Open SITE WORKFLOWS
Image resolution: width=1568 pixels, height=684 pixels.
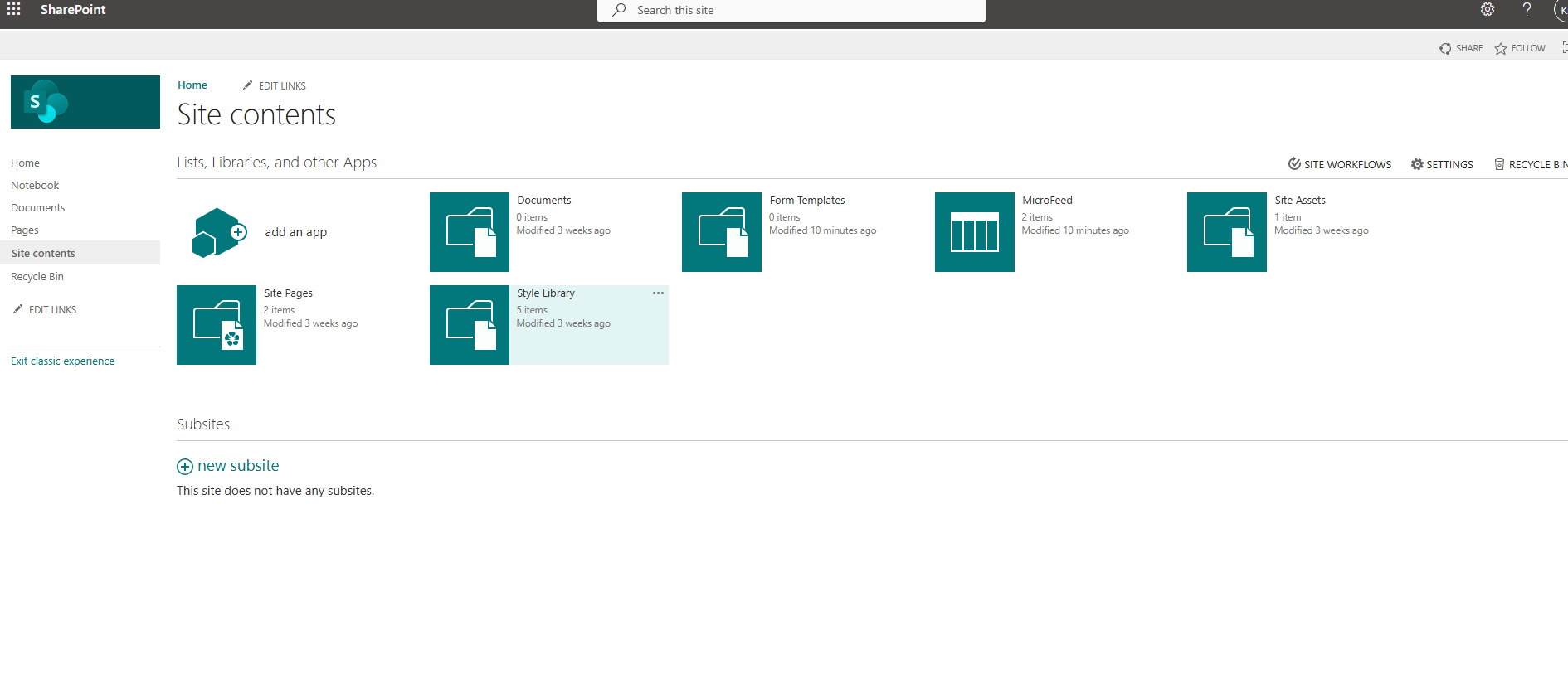1340,164
